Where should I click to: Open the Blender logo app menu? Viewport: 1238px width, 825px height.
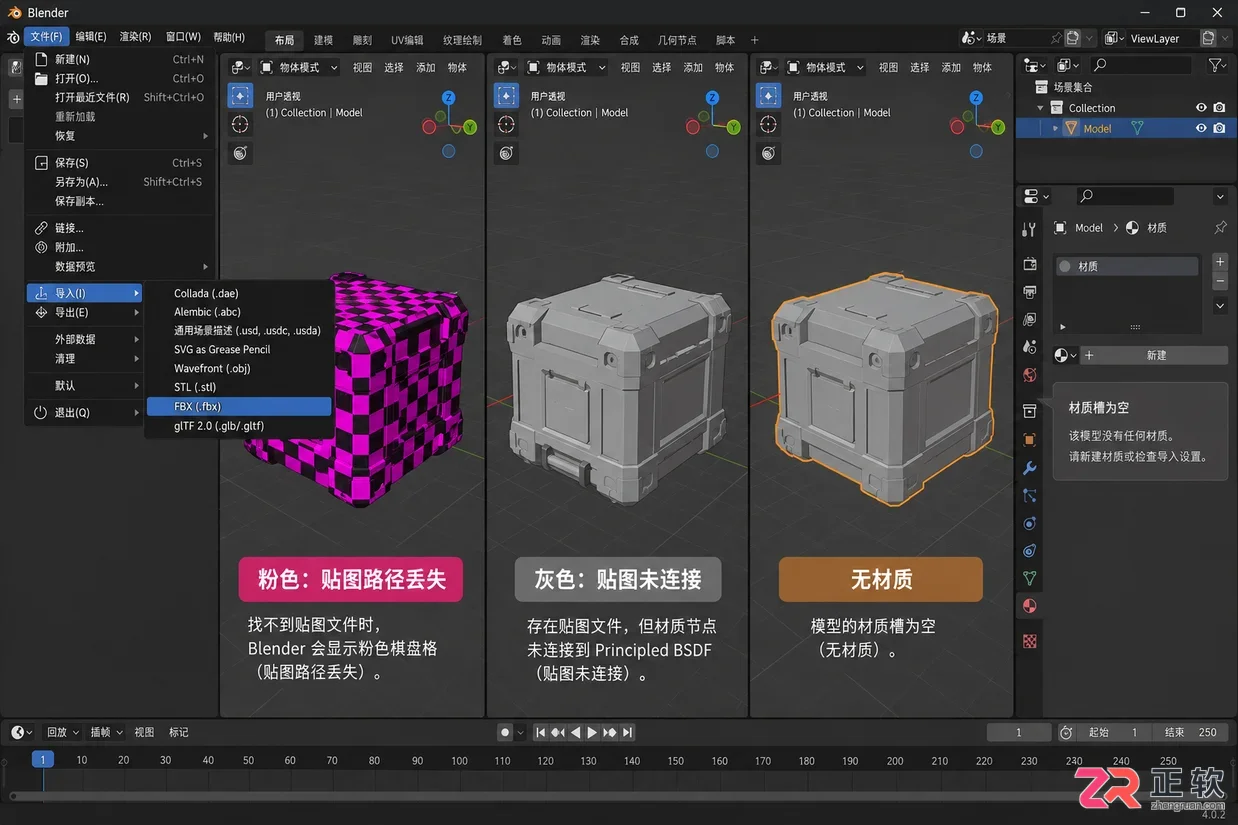[x=13, y=38]
